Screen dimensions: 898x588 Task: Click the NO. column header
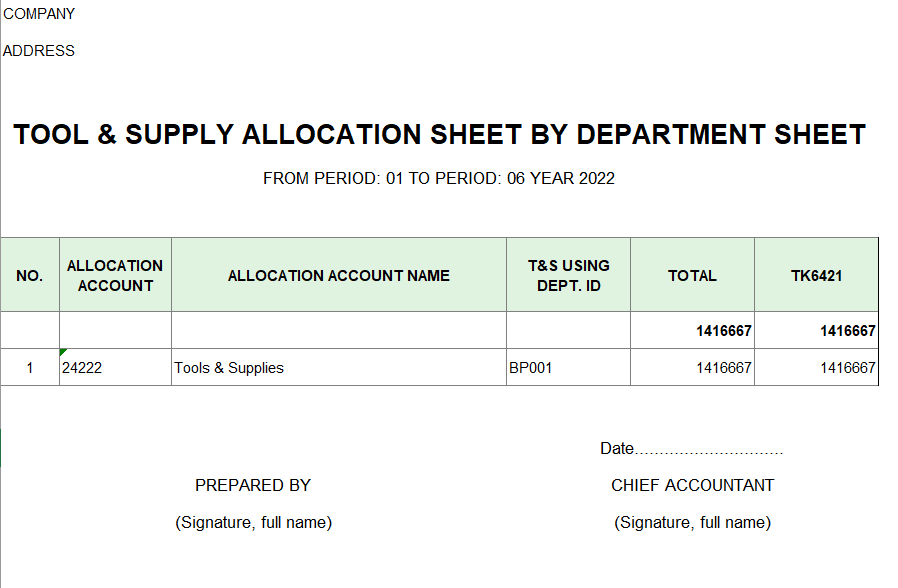pyautogui.click(x=30, y=276)
